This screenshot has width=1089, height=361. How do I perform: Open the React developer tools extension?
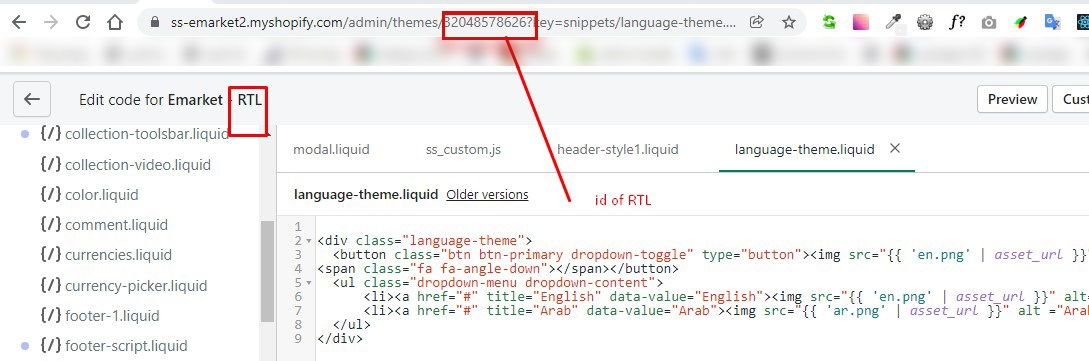[1082, 22]
